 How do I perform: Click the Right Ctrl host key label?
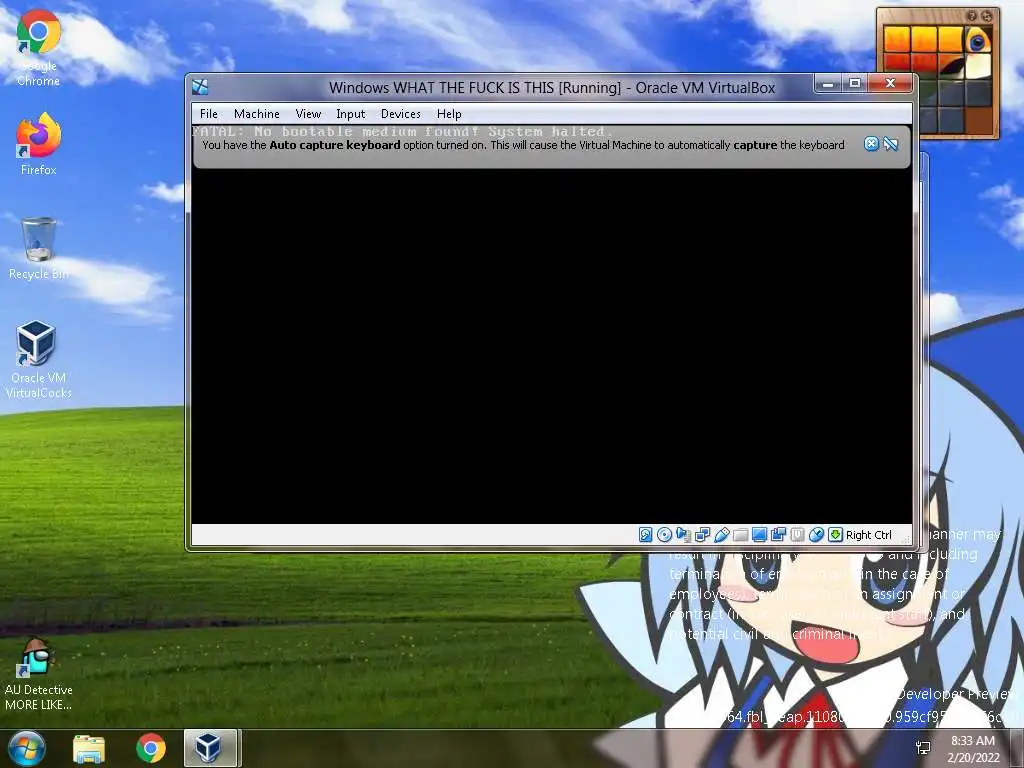coord(869,535)
